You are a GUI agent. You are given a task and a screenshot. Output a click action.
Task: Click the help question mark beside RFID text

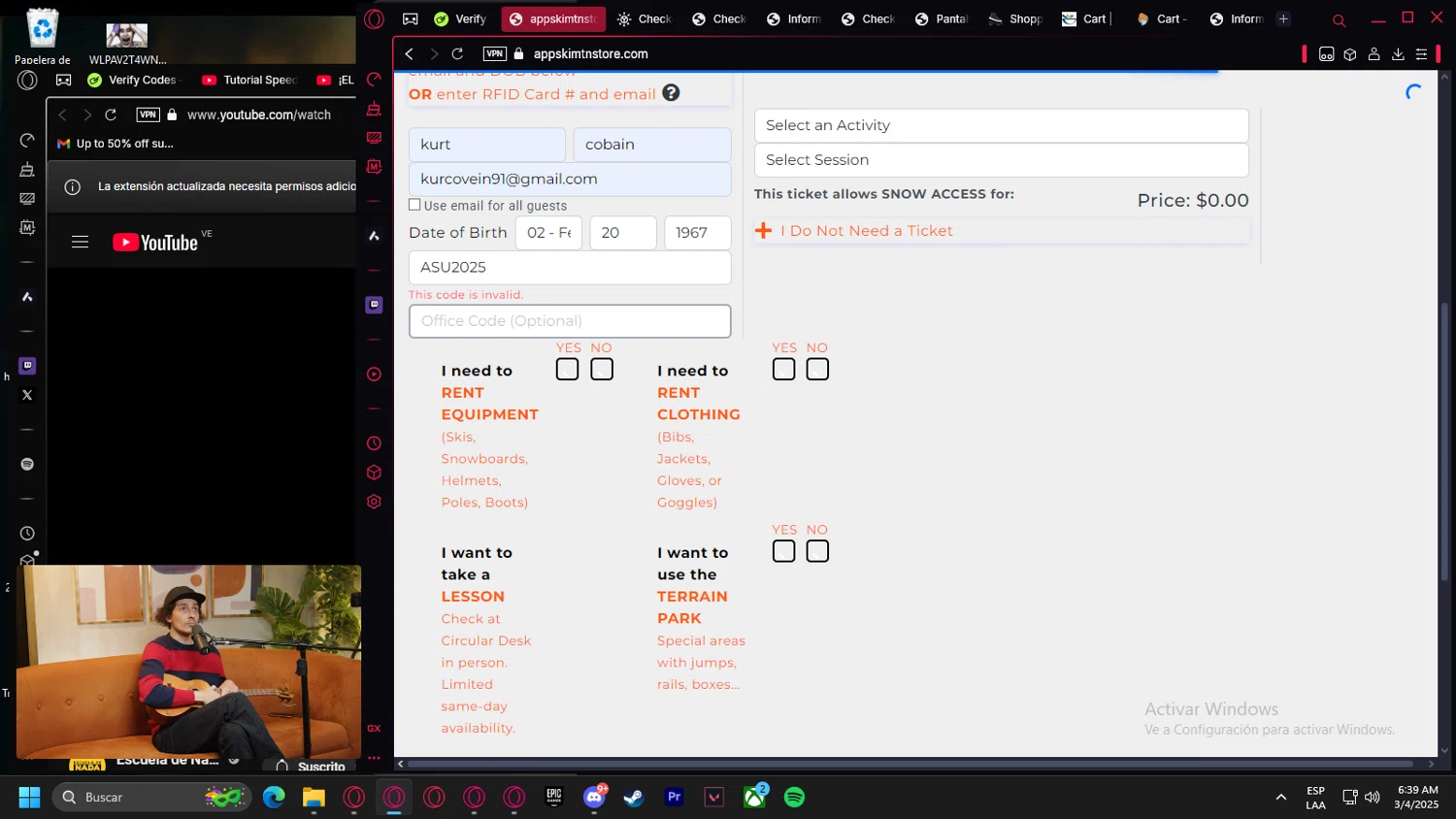pyautogui.click(x=671, y=93)
